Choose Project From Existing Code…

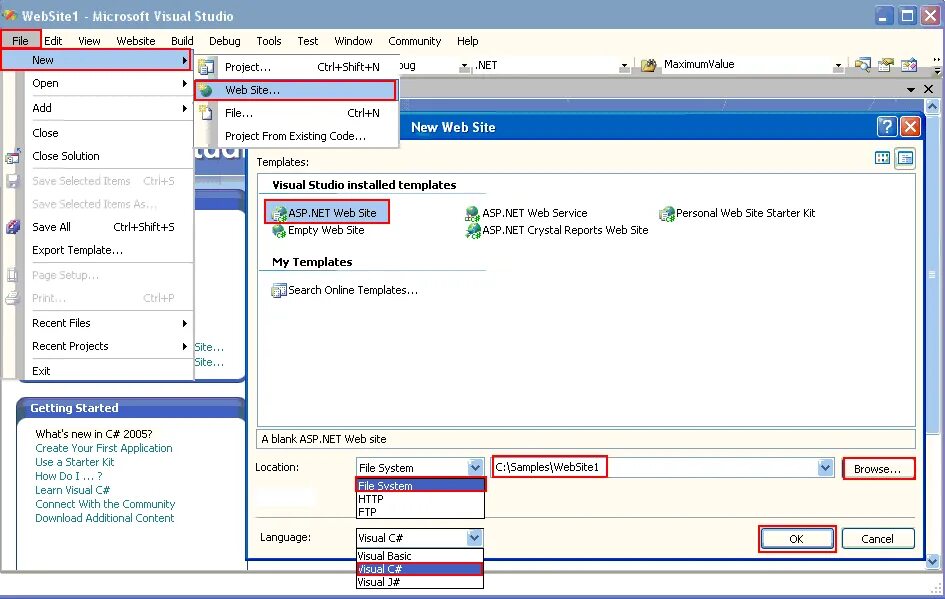click(295, 136)
